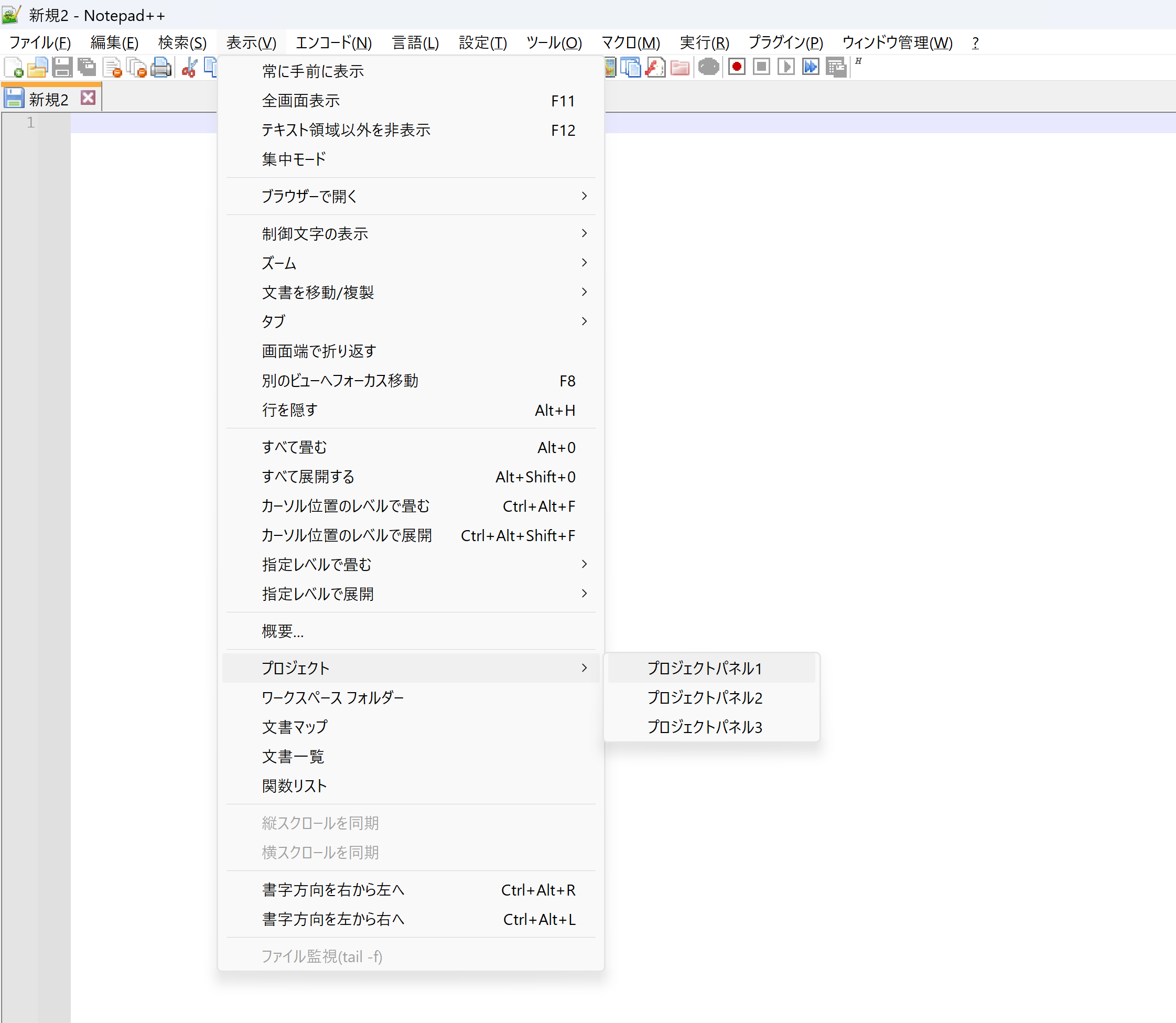Start macro recording with the red dot

tap(737, 67)
